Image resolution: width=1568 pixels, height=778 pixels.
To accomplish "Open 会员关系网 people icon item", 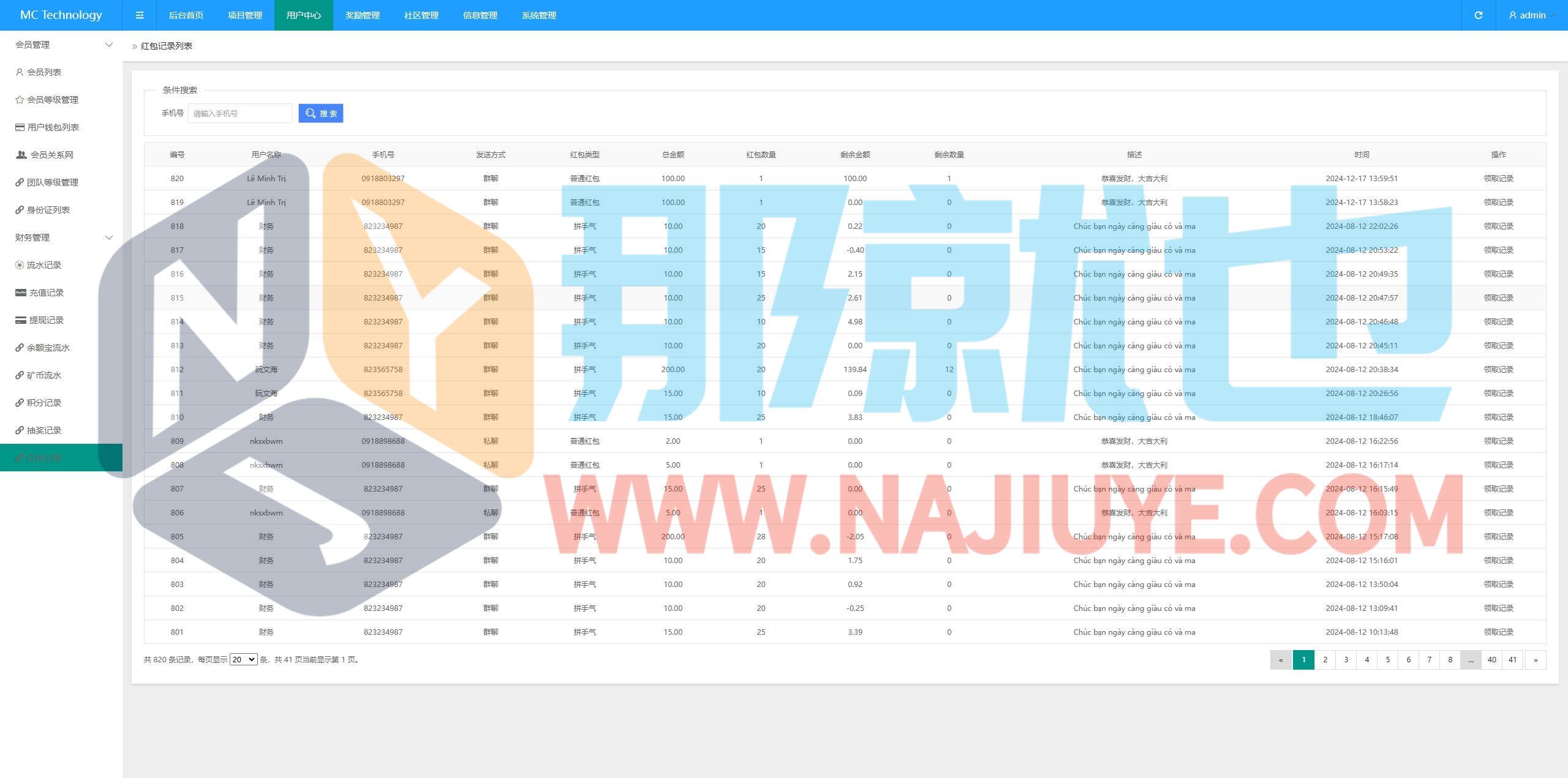I will [x=51, y=155].
